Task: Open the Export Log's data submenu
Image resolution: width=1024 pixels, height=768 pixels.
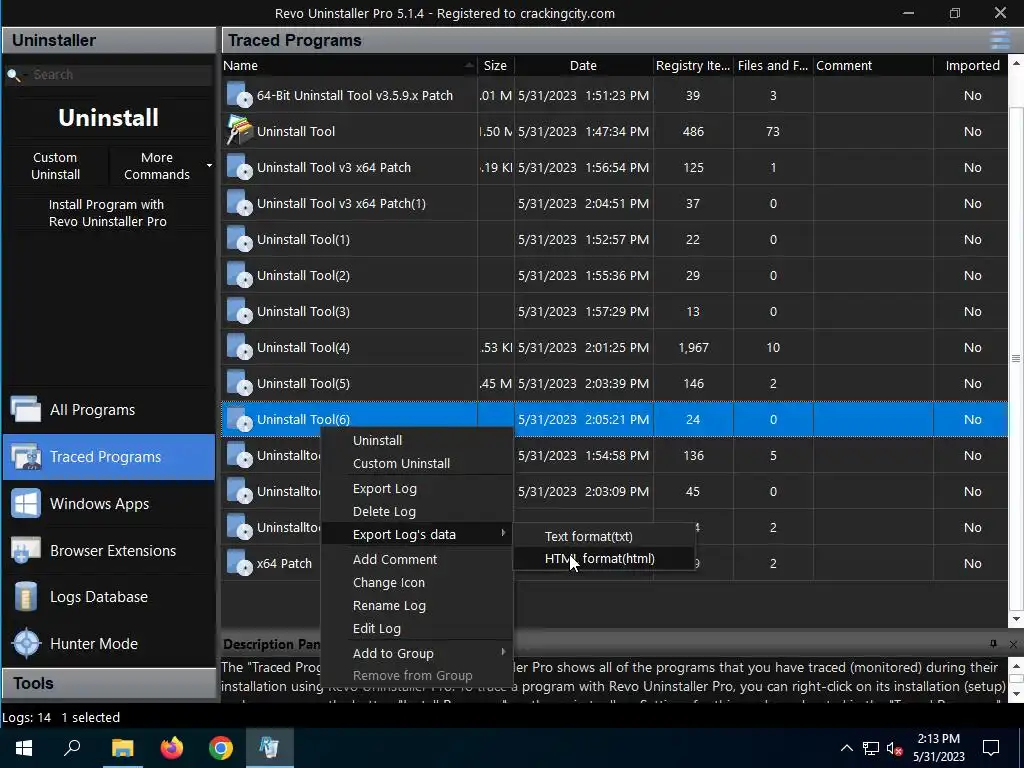Action: 417,534
